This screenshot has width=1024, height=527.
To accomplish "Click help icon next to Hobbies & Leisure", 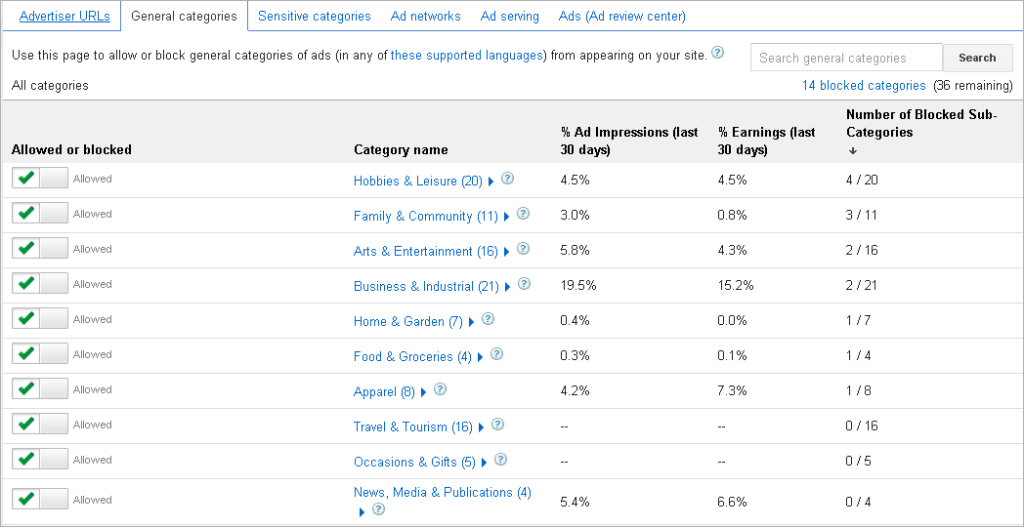I will coord(508,179).
